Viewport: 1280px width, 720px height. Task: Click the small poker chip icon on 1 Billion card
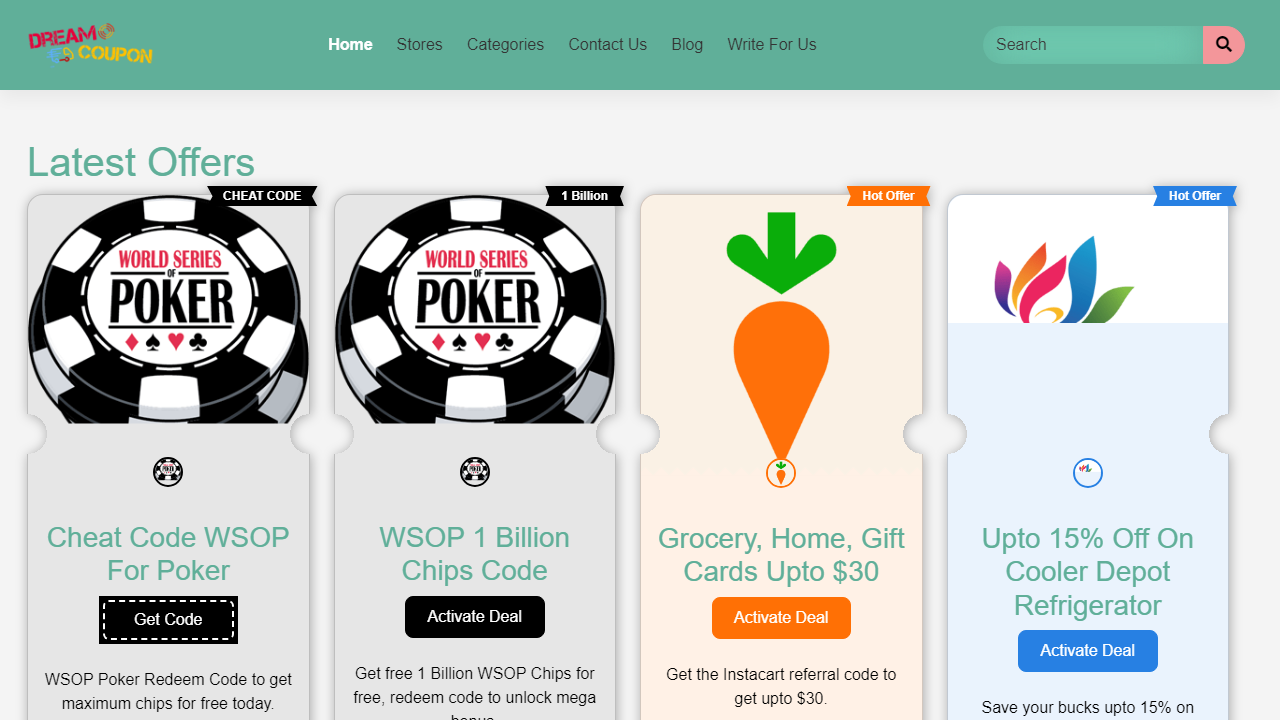(x=475, y=472)
